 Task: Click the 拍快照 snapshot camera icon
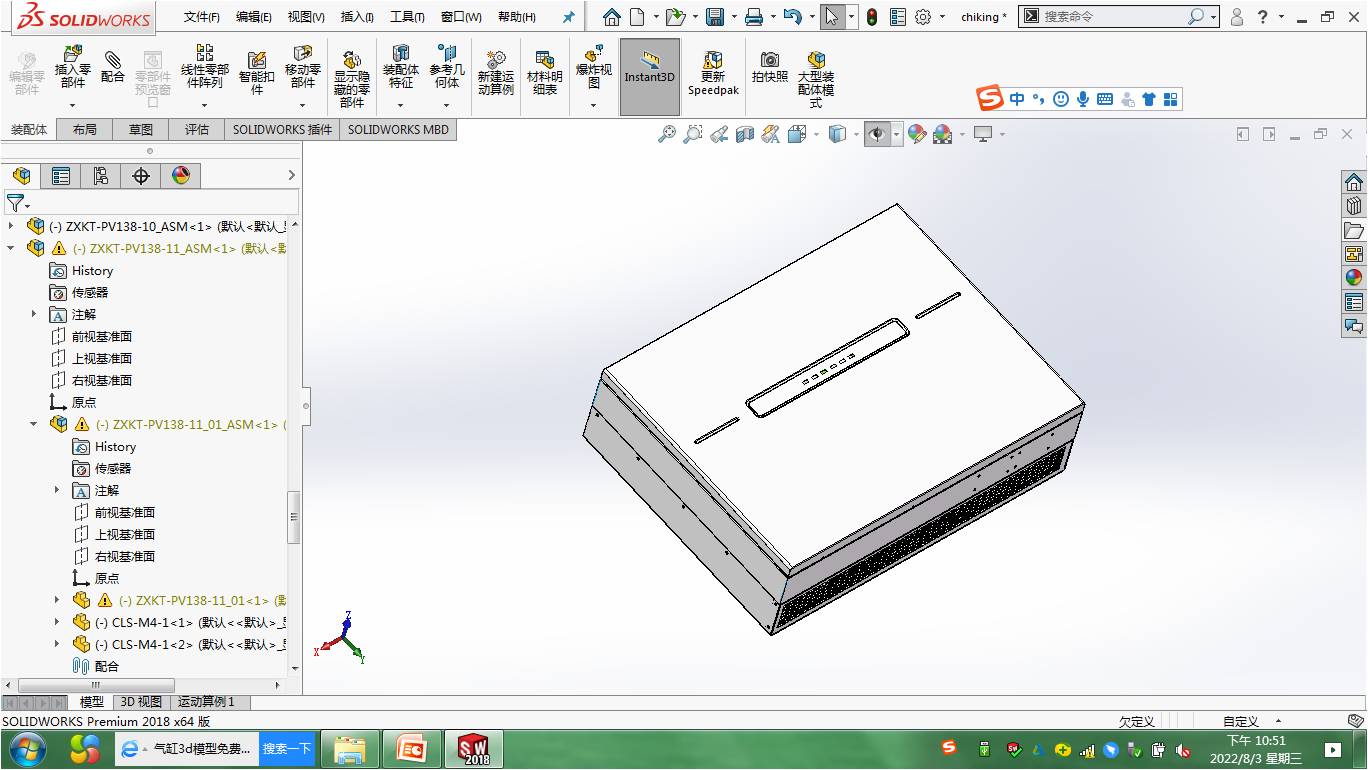coord(769,66)
